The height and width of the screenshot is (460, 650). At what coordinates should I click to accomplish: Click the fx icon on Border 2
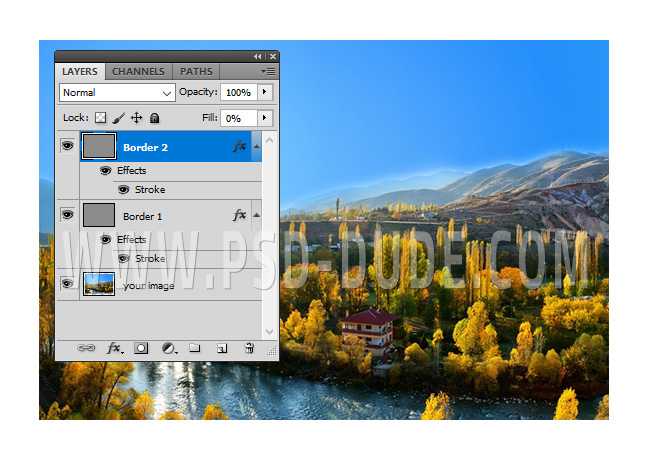coord(240,146)
